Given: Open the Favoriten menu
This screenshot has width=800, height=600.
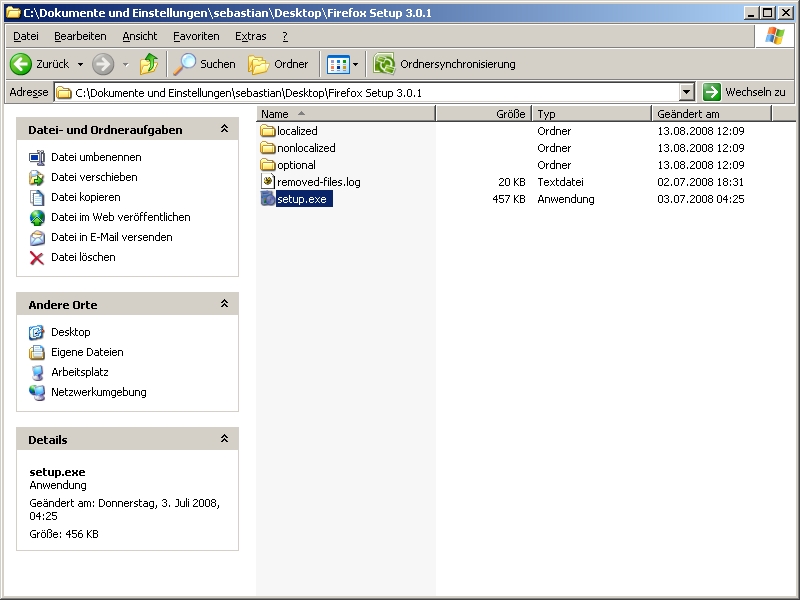Looking at the screenshot, I should point(196,36).
